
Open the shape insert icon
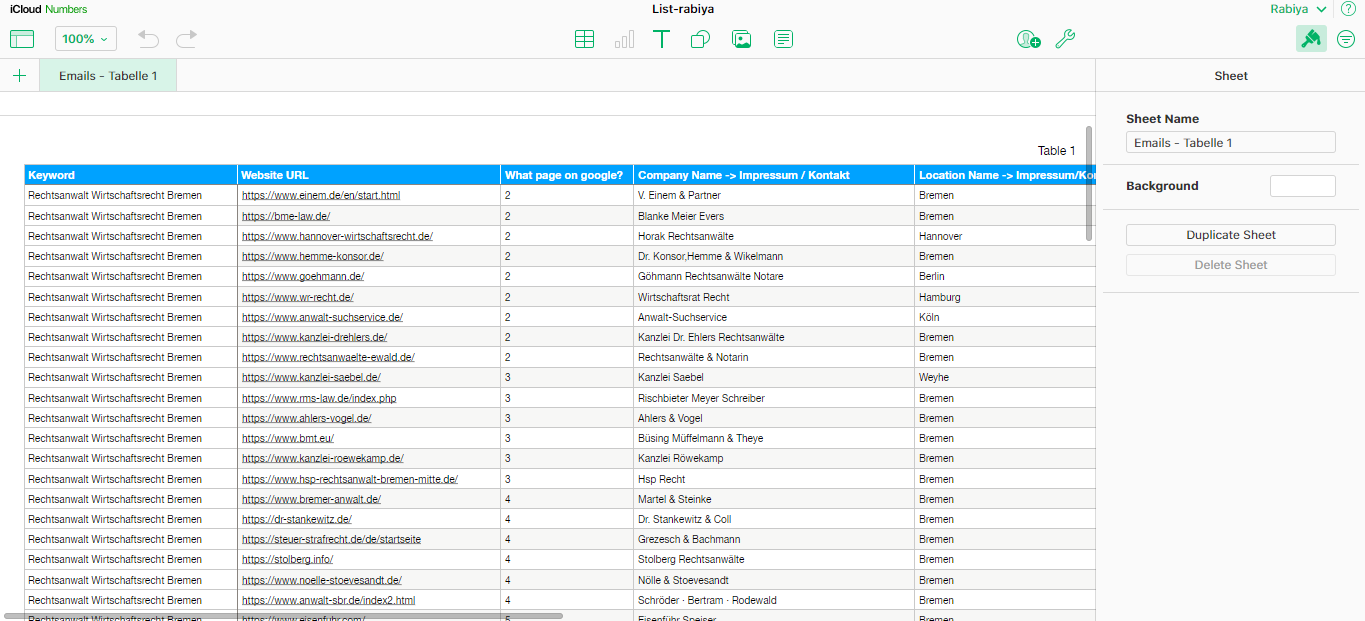(x=700, y=39)
